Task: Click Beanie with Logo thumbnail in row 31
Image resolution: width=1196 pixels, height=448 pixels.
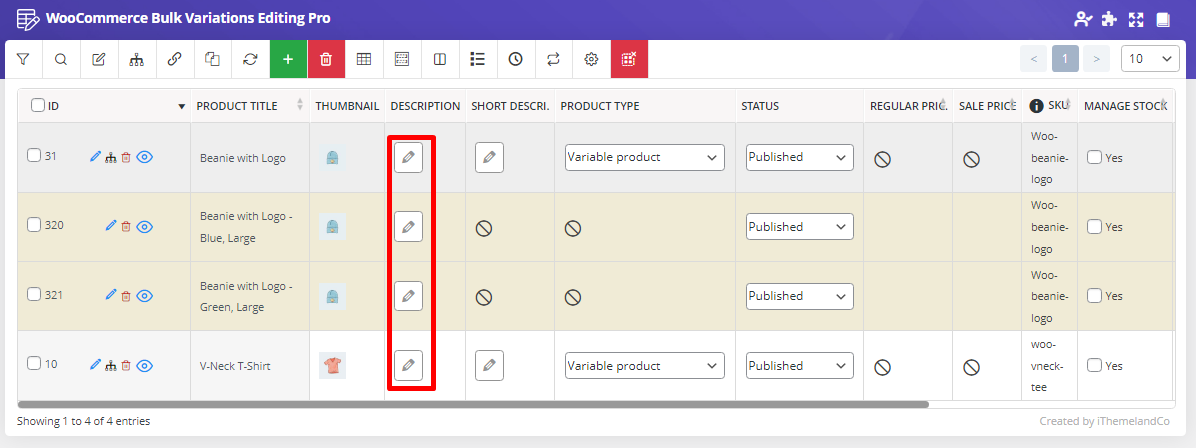Action: [333, 158]
